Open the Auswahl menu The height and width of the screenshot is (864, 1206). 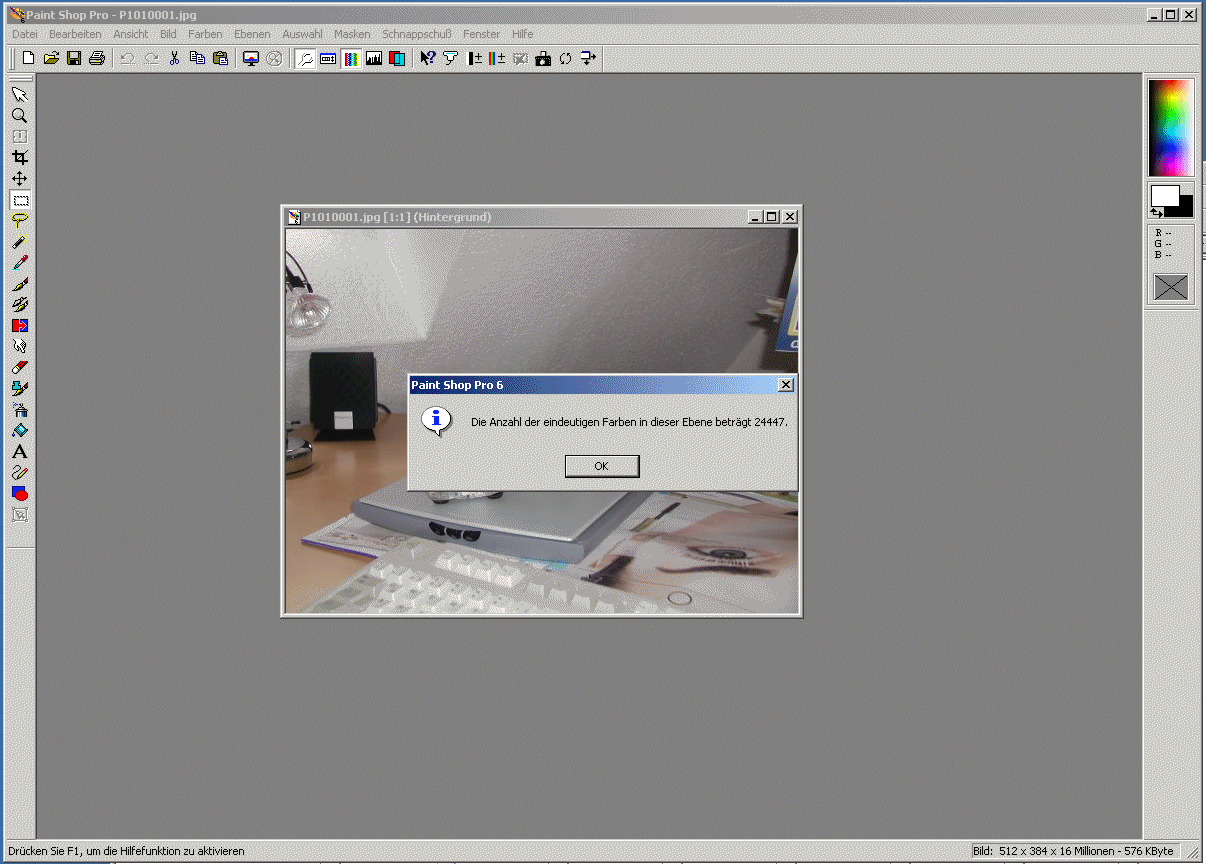(x=302, y=34)
